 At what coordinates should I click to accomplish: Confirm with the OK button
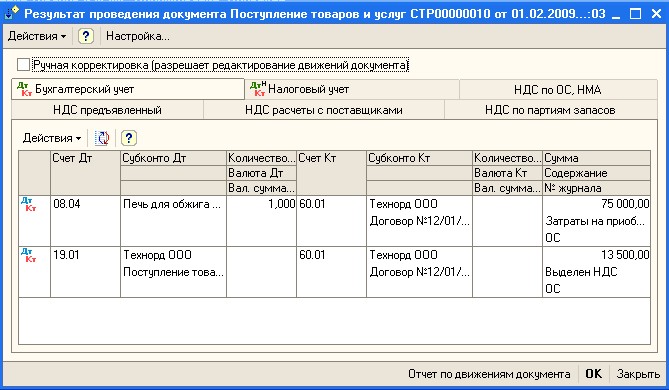click(593, 374)
